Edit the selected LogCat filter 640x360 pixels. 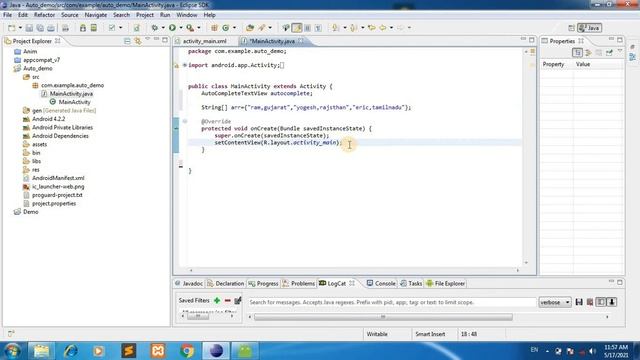238,301
